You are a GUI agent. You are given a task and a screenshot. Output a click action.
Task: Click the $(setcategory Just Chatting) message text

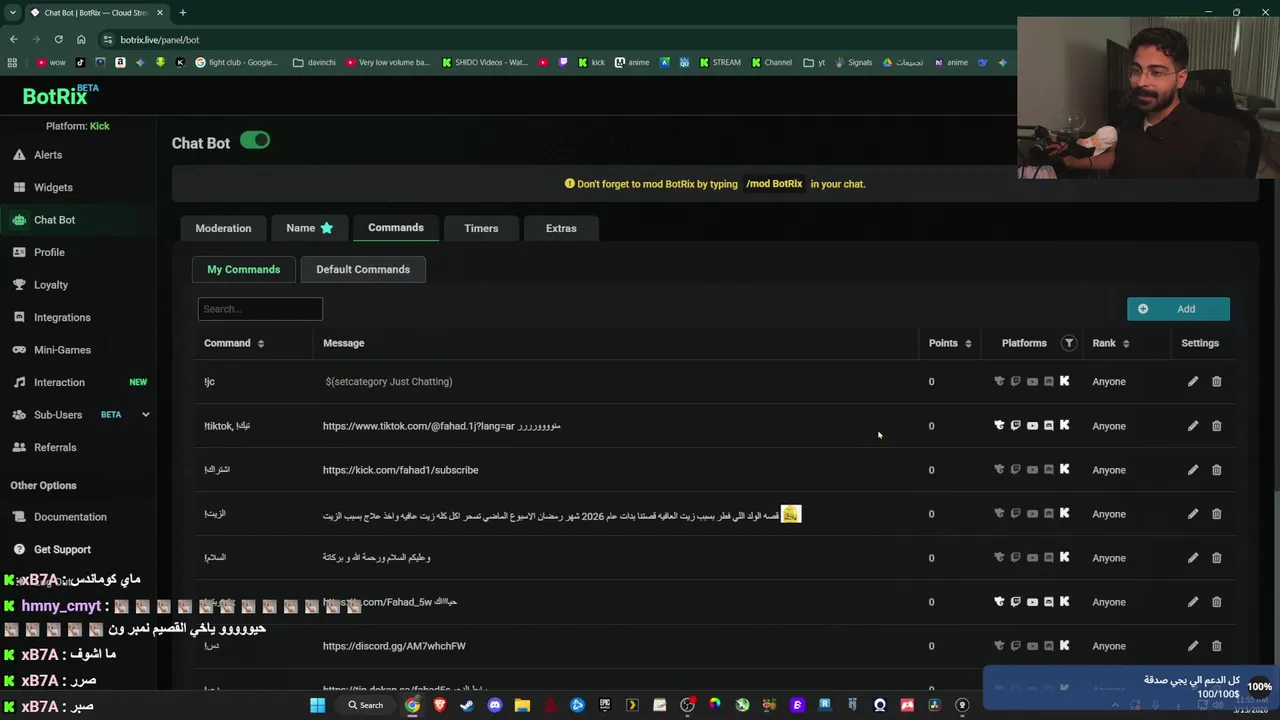(389, 381)
